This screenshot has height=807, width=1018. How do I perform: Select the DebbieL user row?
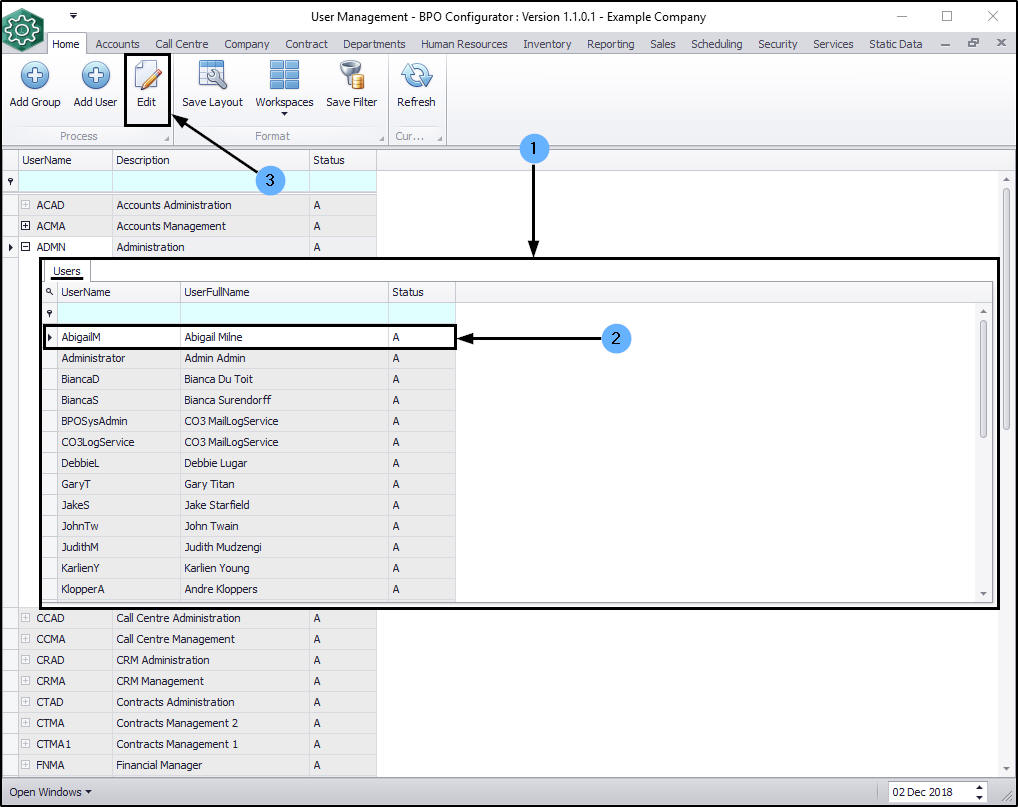[250, 463]
